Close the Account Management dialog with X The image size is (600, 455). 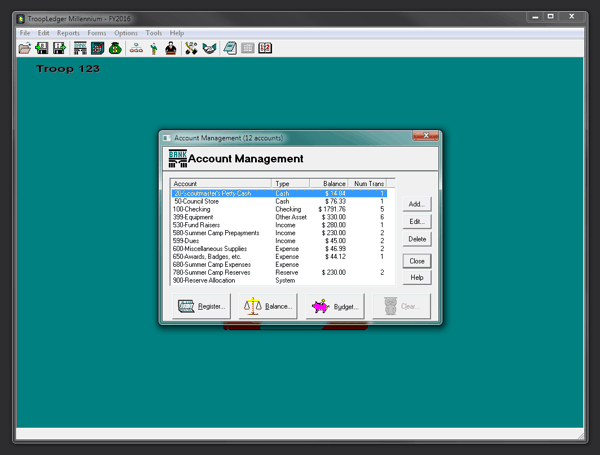[x=426, y=135]
